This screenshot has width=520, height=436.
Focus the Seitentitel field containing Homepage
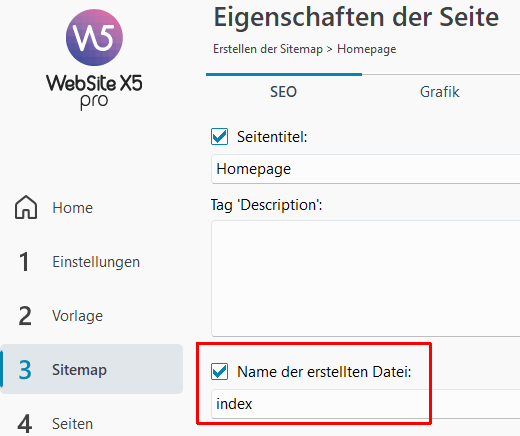click(365, 169)
